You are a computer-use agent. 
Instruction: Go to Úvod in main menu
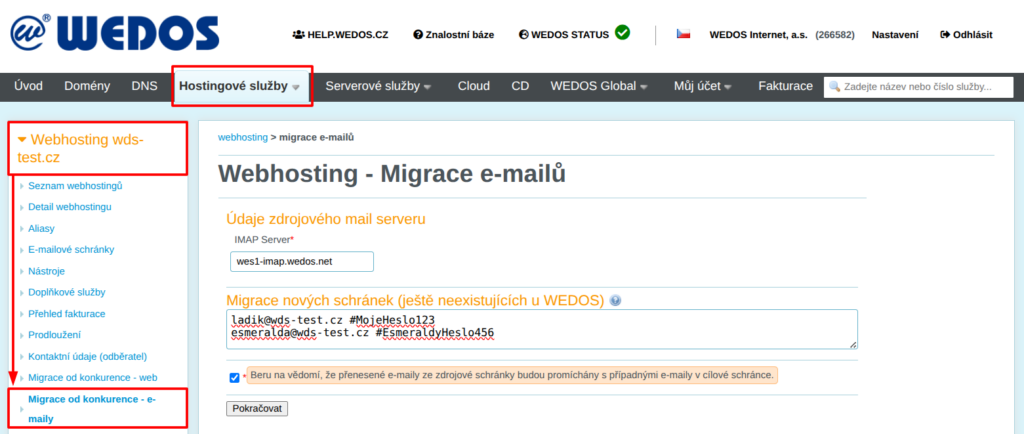click(x=29, y=86)
